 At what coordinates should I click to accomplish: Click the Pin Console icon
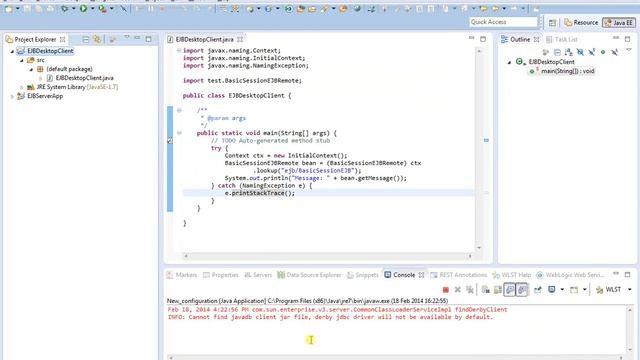[538, 290]
